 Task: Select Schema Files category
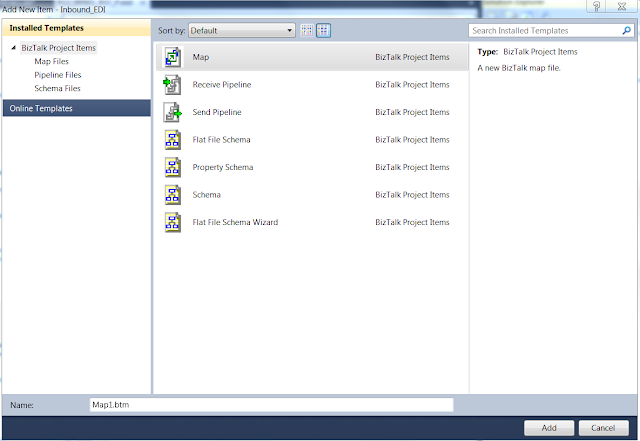57,88
